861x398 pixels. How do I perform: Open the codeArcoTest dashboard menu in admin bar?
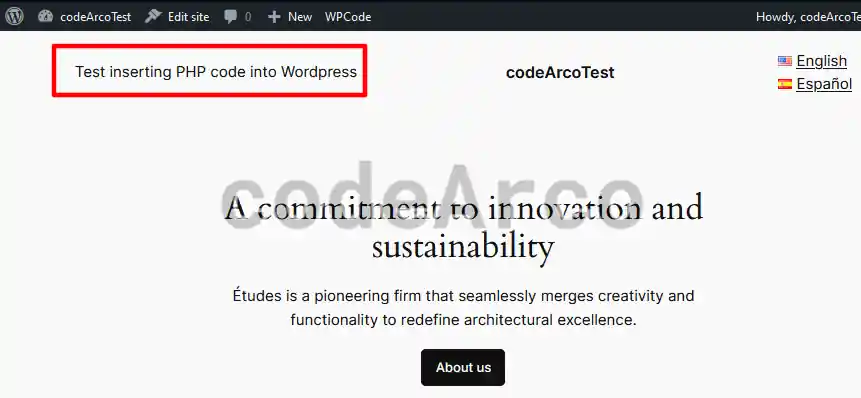tap(85, 17)
